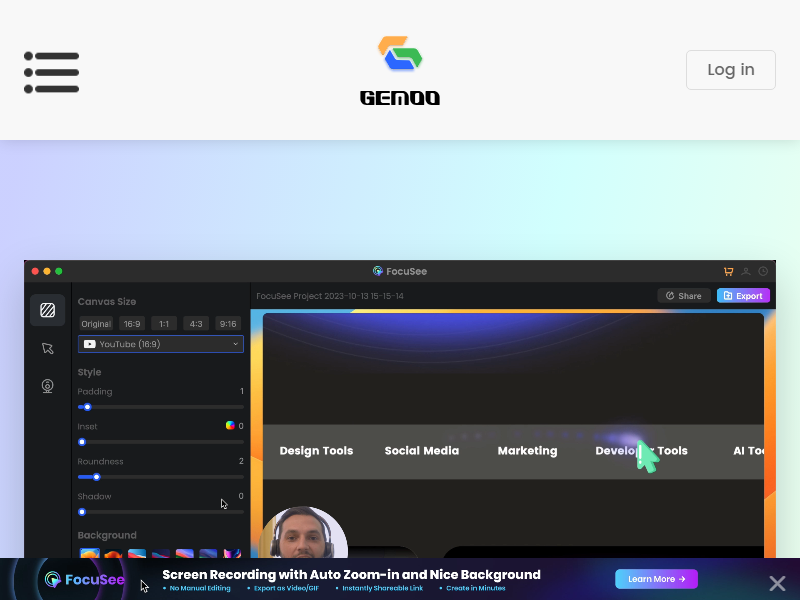Image resolution: width=800 pixels, height=600 pixels.
Task: Click the shopping cart icon in FocuSee
Action: point(729,271)
